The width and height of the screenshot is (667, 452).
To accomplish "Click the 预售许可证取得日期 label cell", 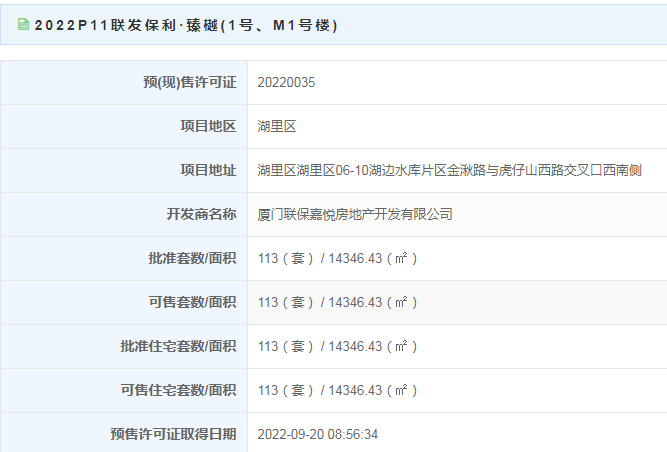I will [124, 433].
